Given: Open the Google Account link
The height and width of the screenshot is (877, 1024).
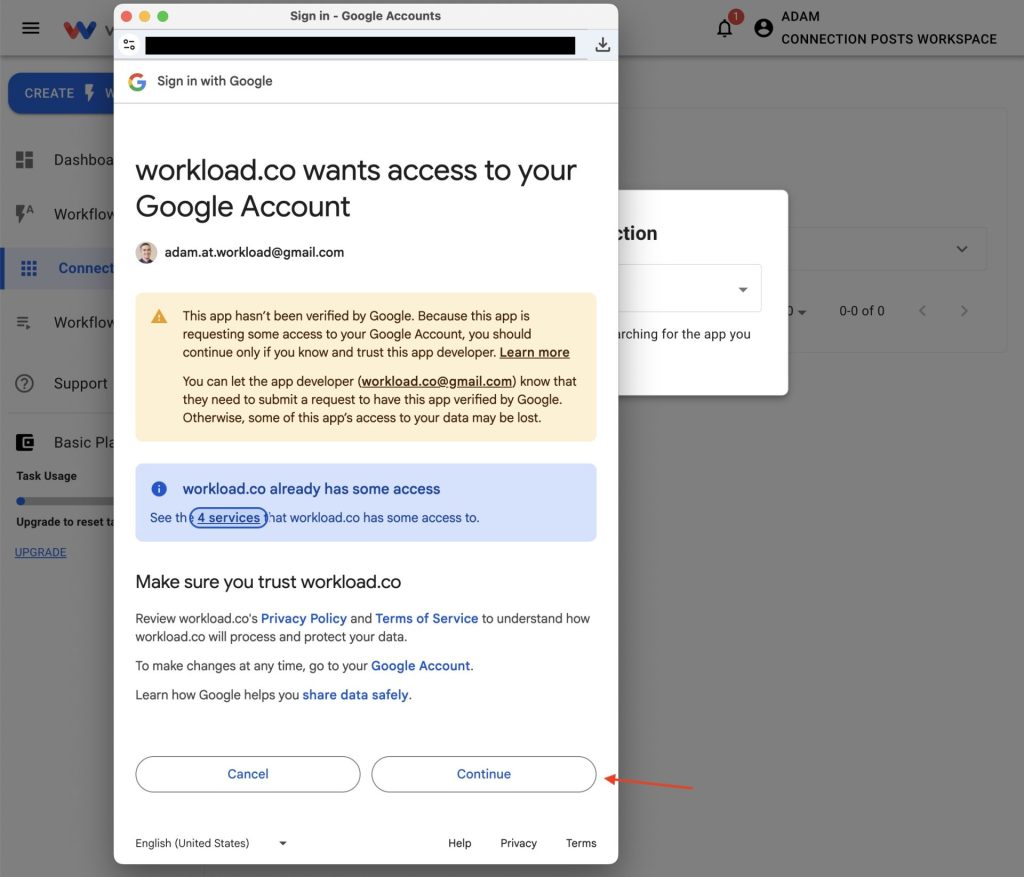Looking at the screenshot, I should point(421,666).
